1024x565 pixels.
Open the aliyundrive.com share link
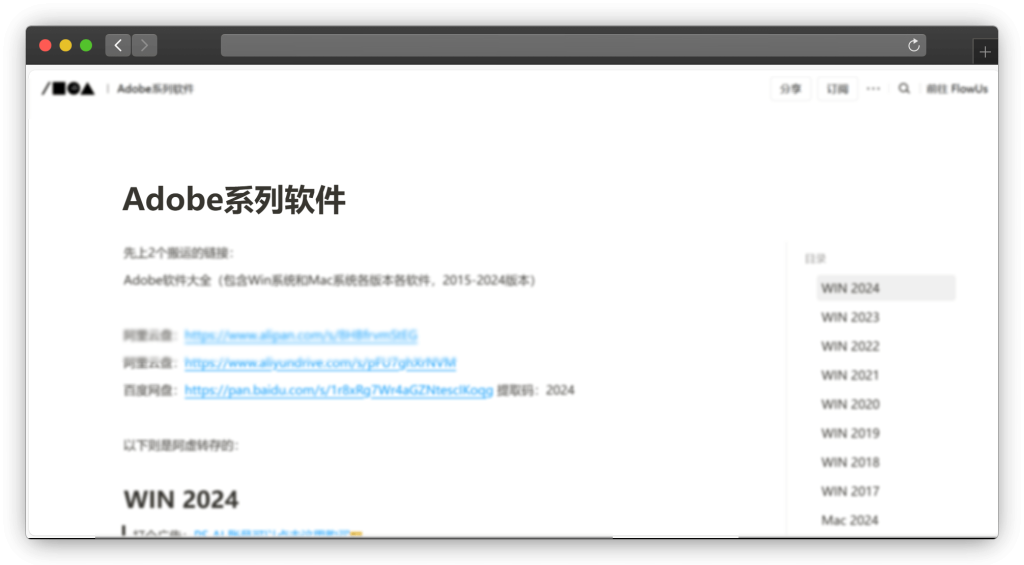(x=320, y=363)
